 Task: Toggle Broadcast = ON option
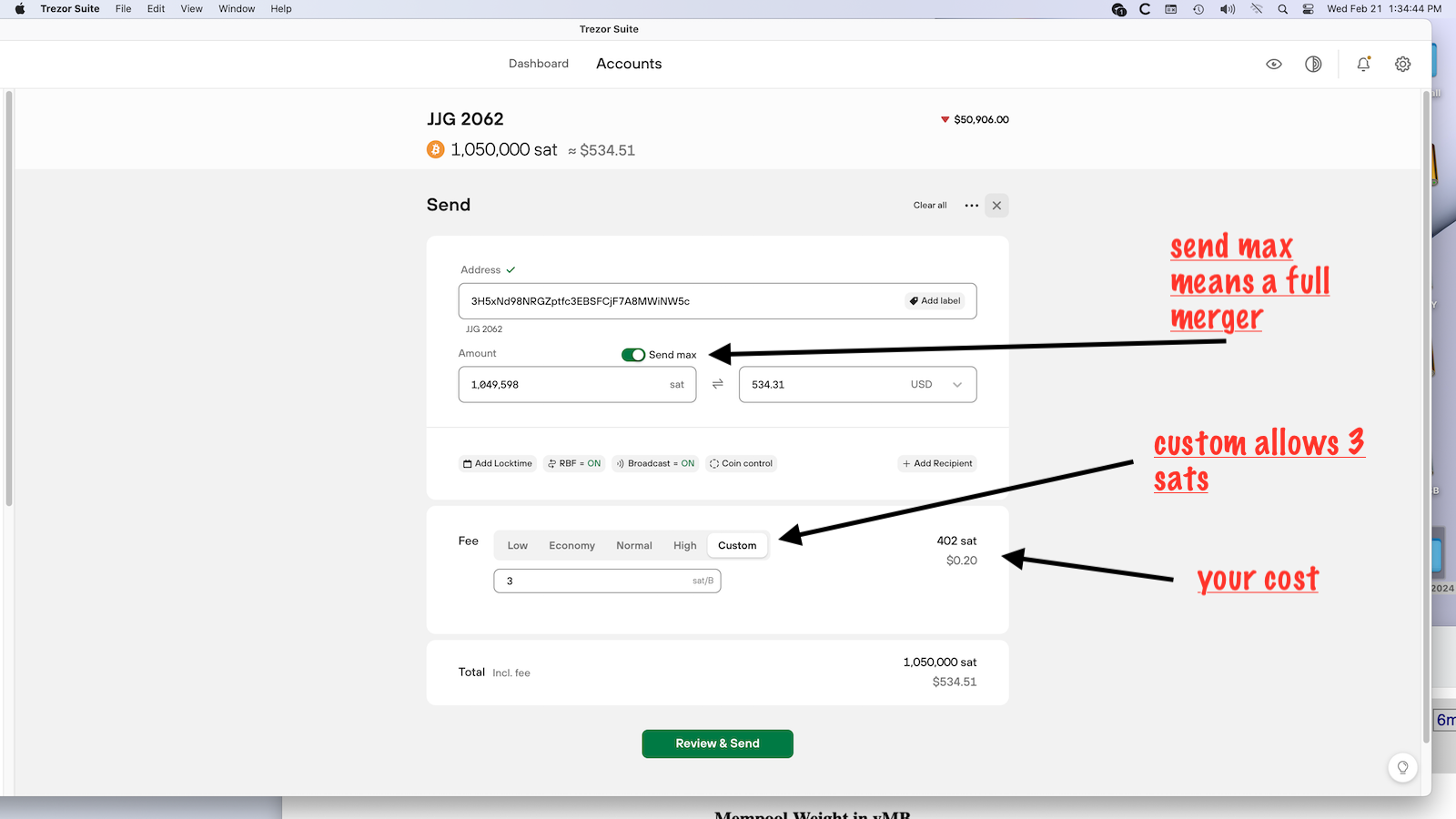pyautogui.click(x=655, y=464)
